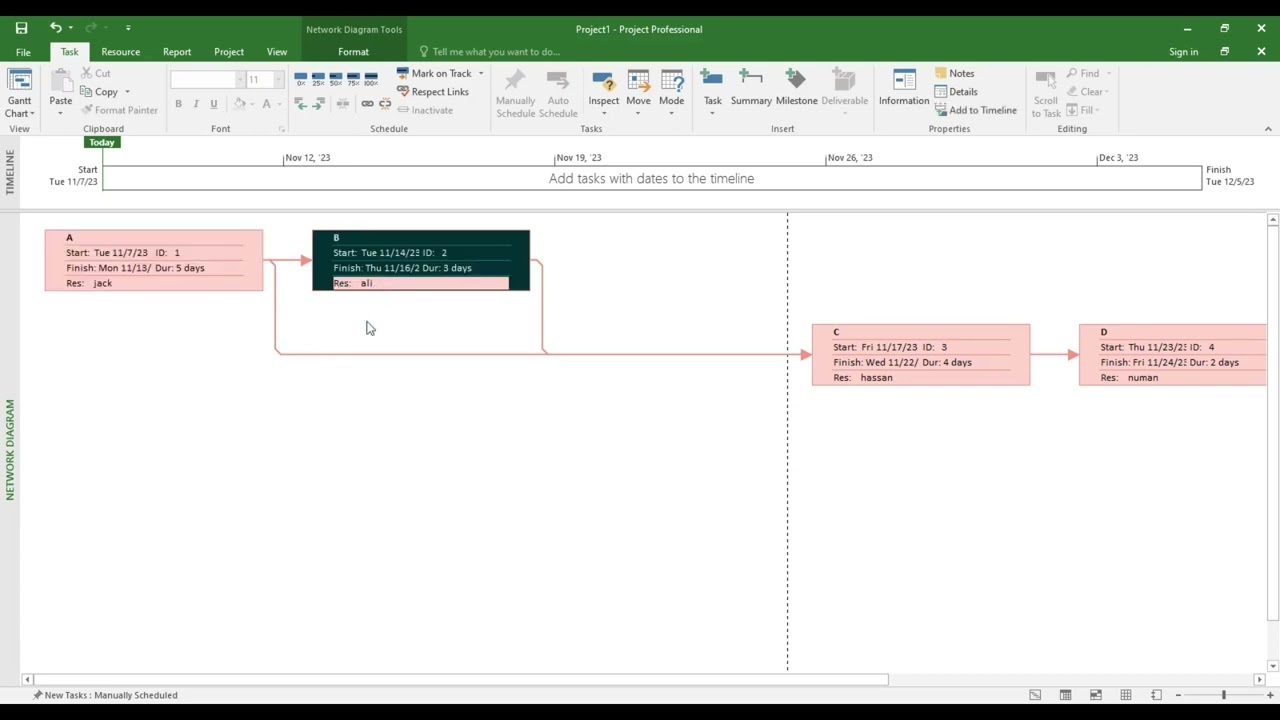Screen dimensions: 1280x720
Task: Switch to Resource Sheet view in status bar
Action: [1126, 695]
